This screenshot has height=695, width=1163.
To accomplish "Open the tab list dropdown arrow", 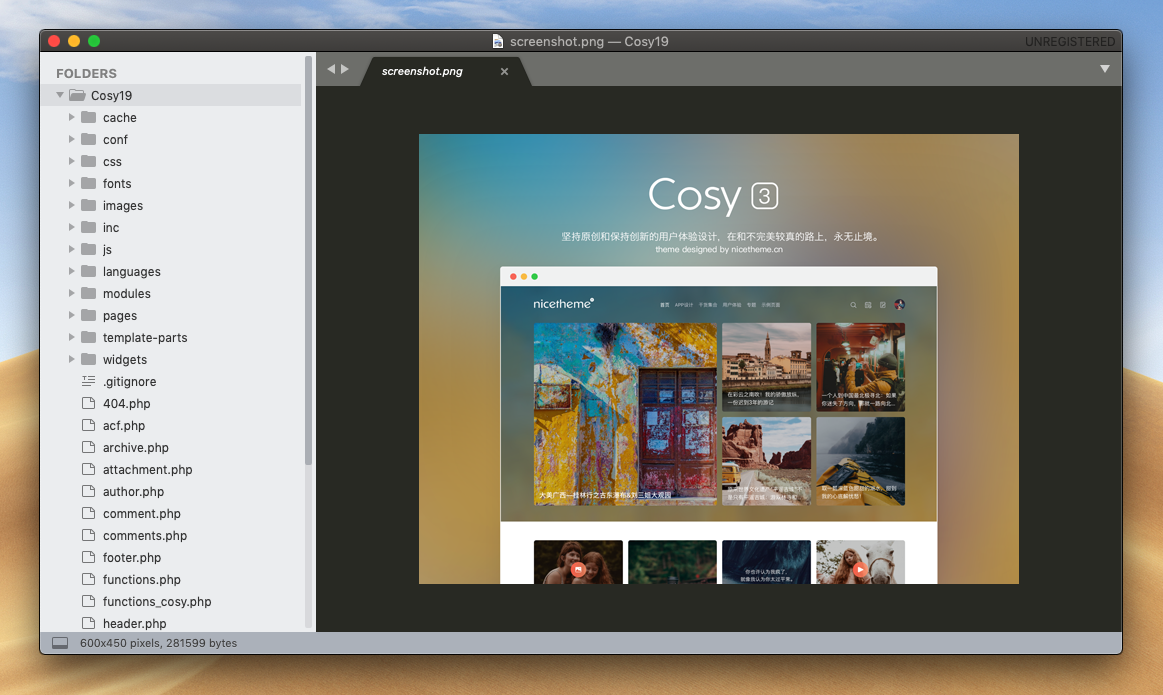I will click(1105, 69).
